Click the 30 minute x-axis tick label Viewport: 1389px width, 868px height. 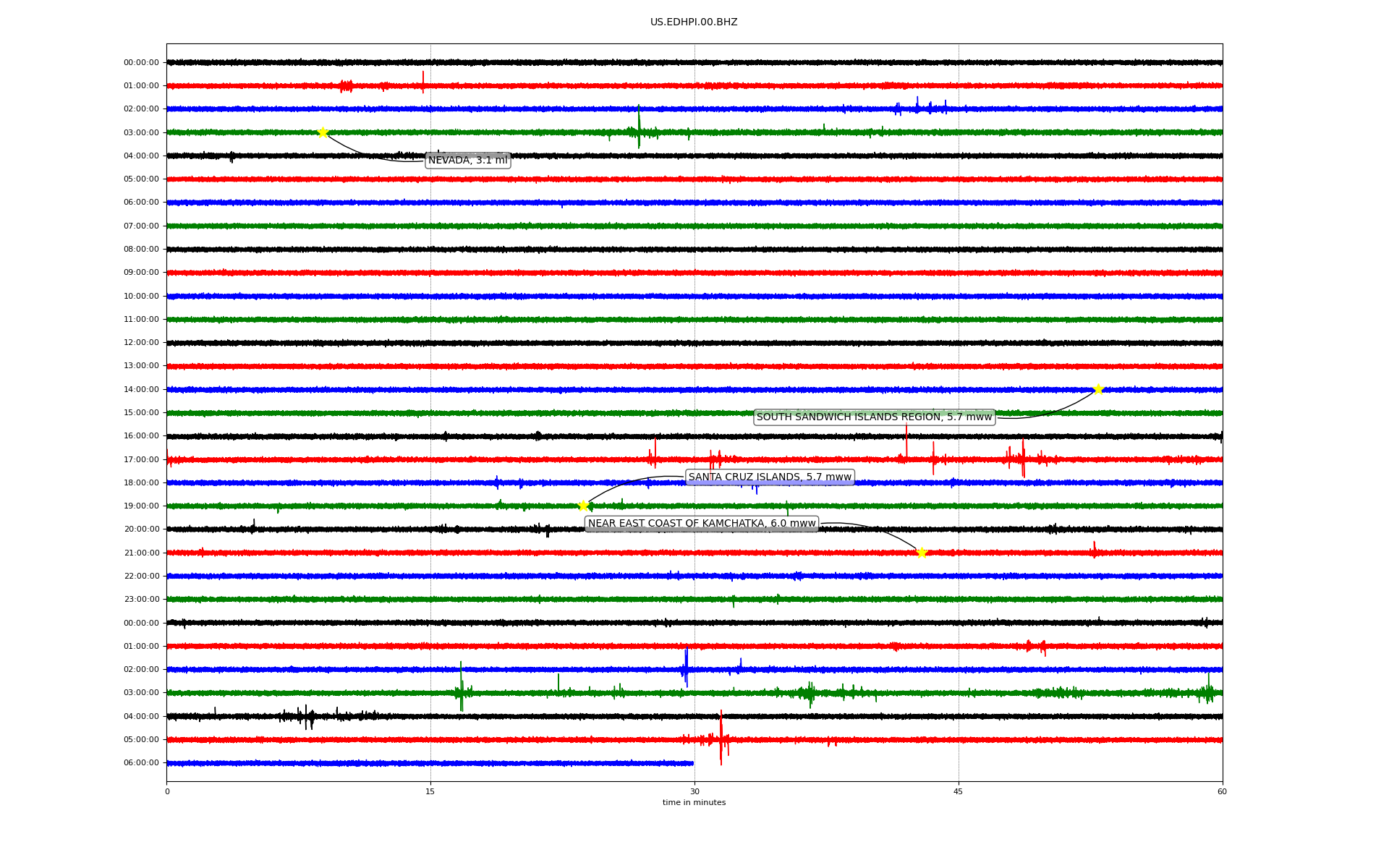pos(694,791)
